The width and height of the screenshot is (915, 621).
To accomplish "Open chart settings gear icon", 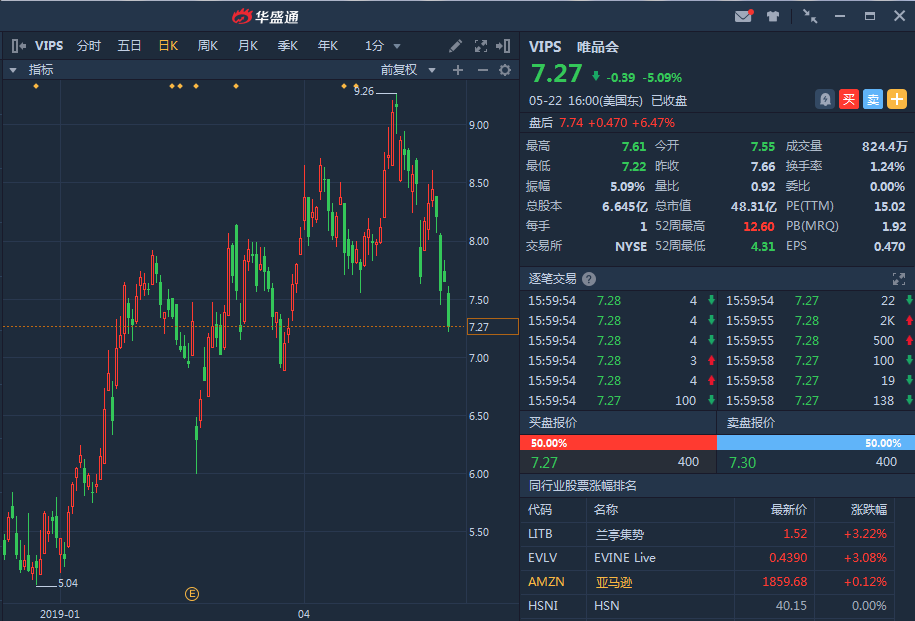I will click(505, 70).
